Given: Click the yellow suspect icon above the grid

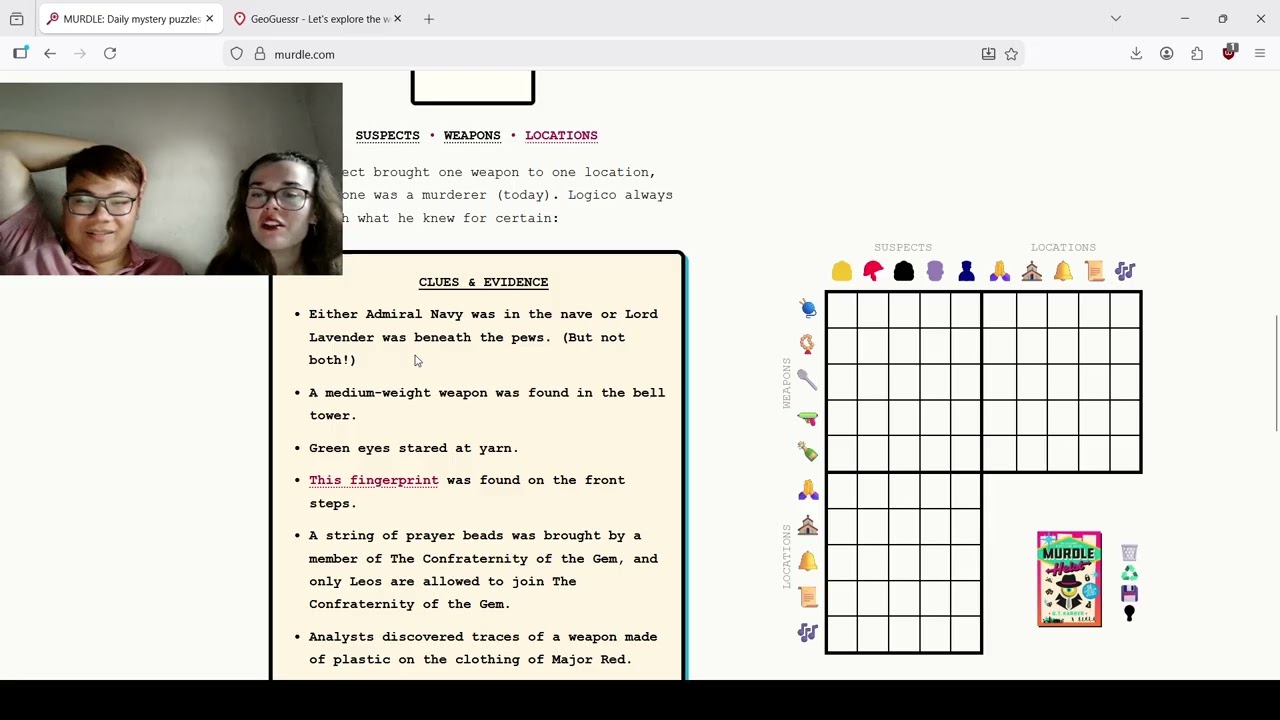Looking at the screenshot, I should click(x=842, y=271).
